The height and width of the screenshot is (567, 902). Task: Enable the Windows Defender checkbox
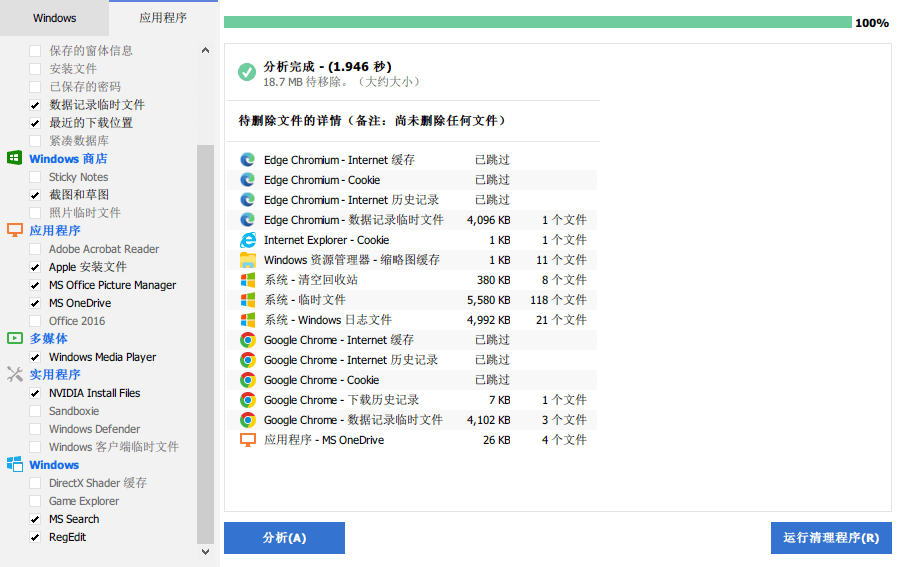pos(35,429)
